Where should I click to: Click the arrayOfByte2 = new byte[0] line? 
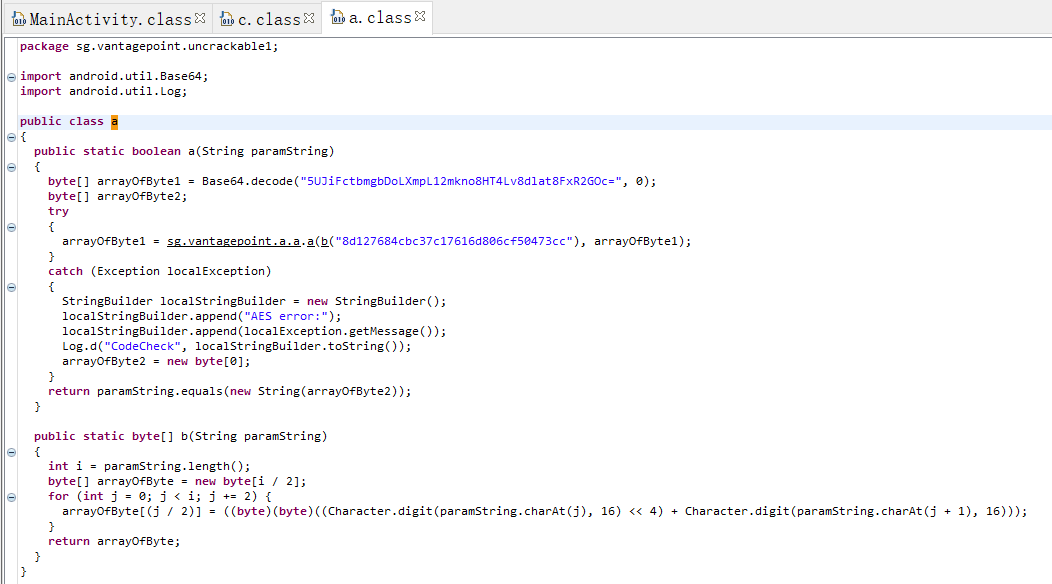click(x=156, y=361)
